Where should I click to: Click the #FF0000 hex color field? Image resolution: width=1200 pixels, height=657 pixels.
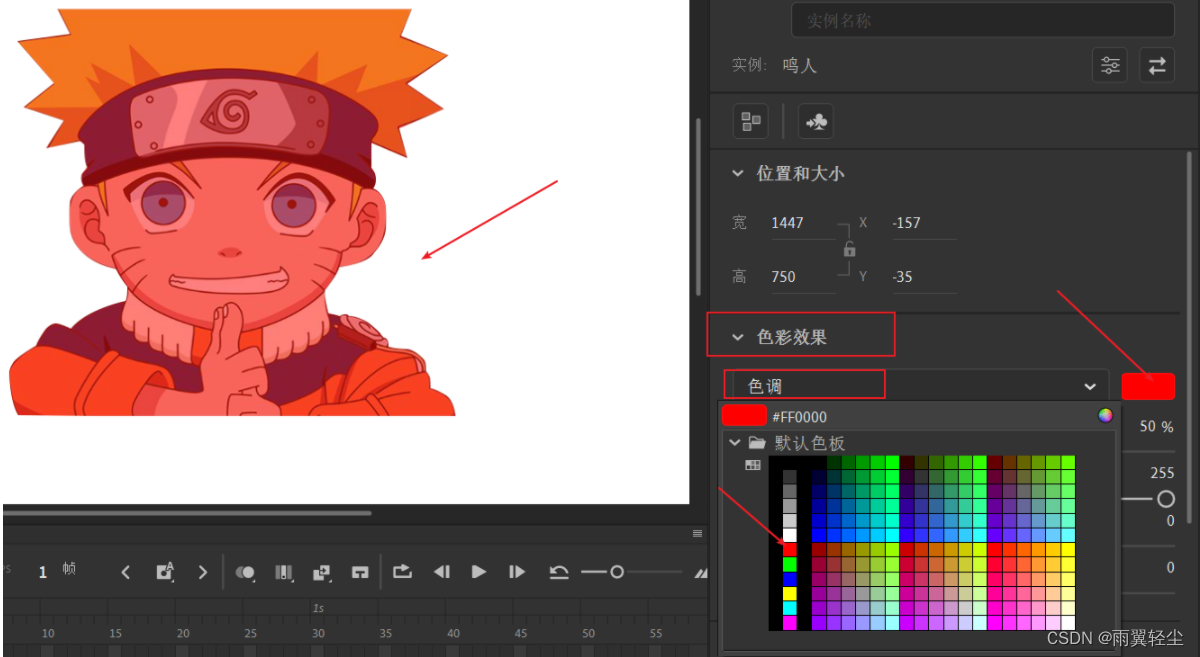[x=800, y=417]
